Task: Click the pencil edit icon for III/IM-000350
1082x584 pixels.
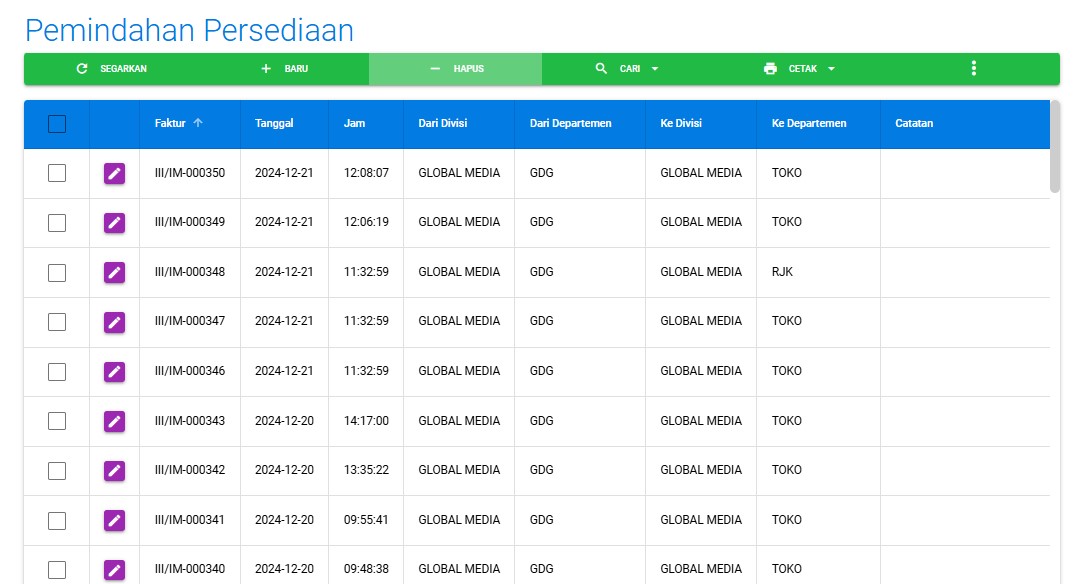Action: click(114, 174)
